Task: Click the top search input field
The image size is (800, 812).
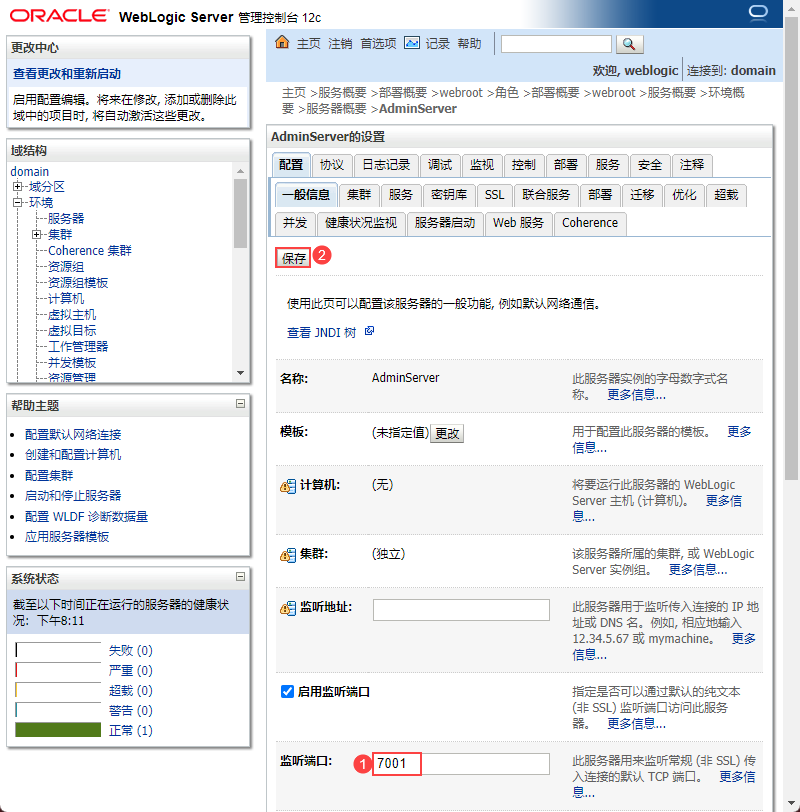Action: pyautogui.click(x=556, y=44)
